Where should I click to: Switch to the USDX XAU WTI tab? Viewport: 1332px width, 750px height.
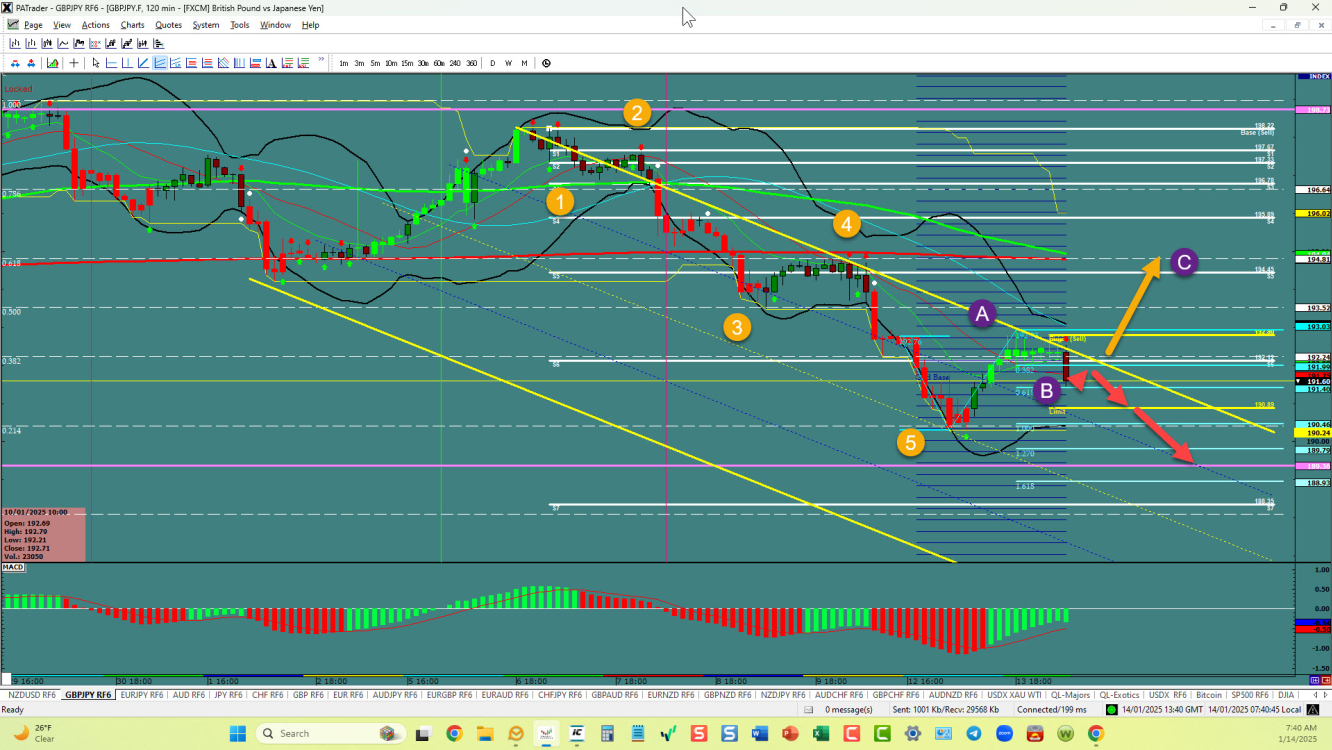click(1014, 694)
